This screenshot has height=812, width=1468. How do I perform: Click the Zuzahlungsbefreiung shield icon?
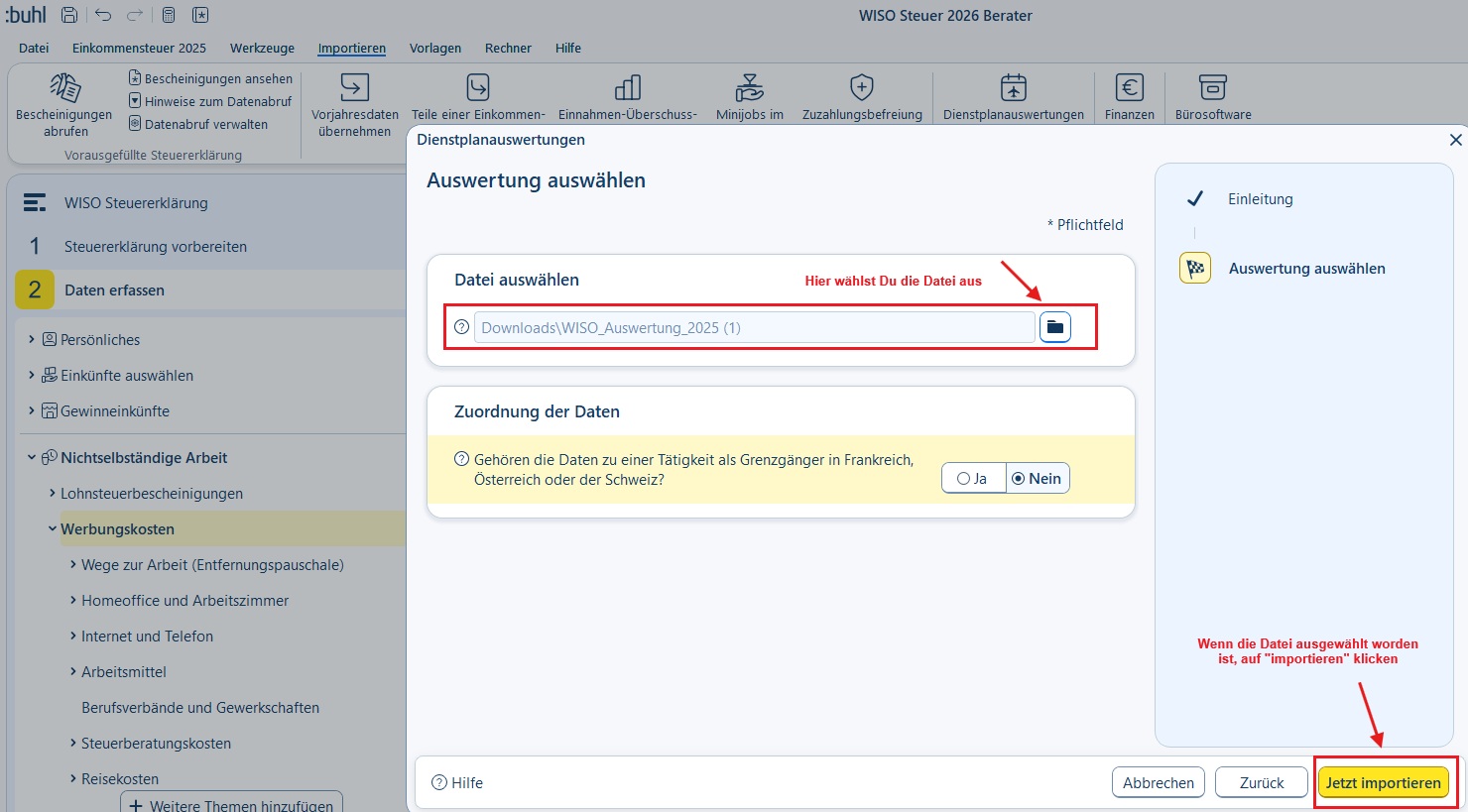pyautogui.click(x=862, y=87)
